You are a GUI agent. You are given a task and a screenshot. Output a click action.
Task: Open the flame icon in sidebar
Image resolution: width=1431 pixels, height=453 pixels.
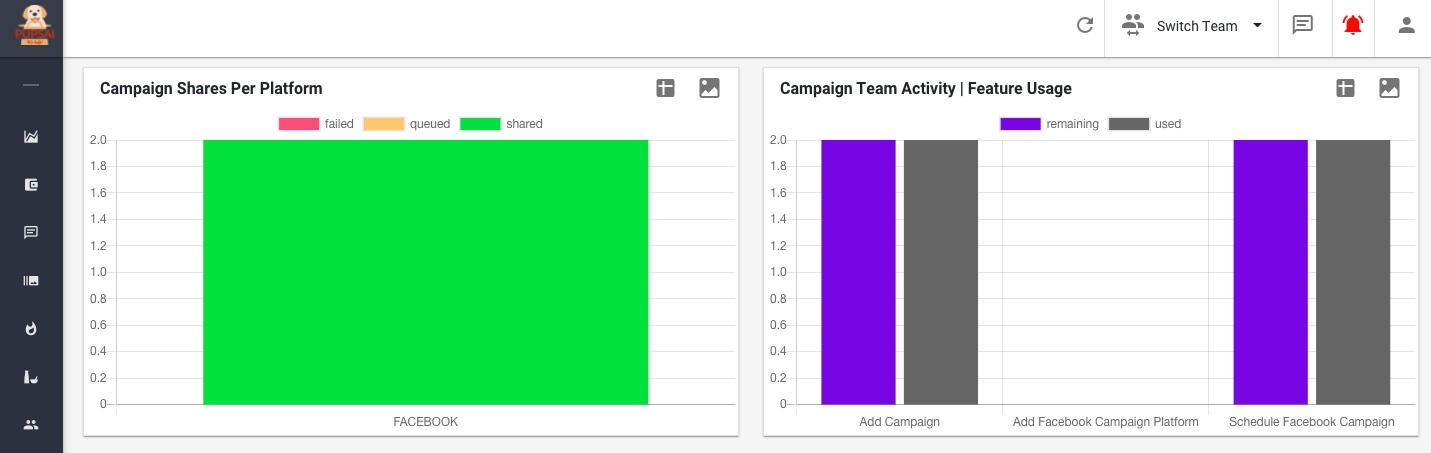[31, 328]
